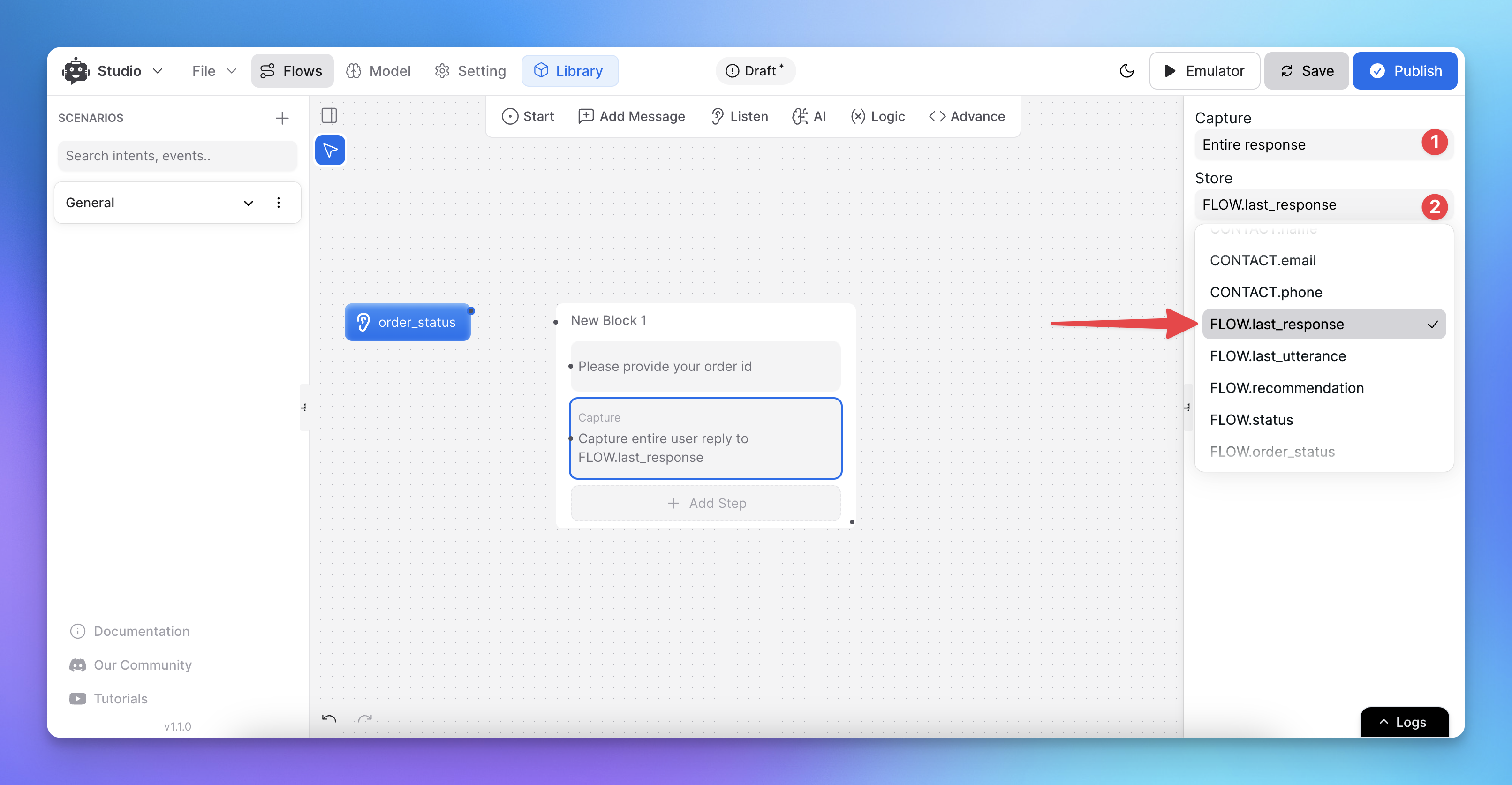Collapse the General scenario group

(x=248, y=203)
